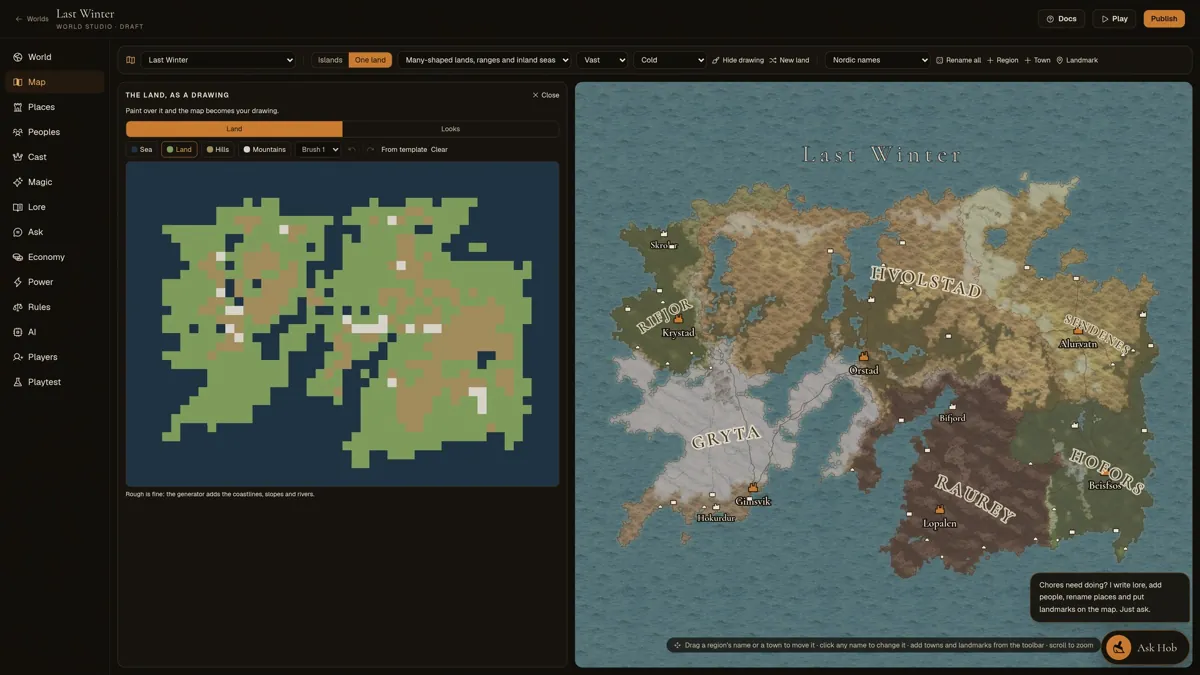This screenshot has width=1200, height=675.
Task: Open the Vast size dropdown
Action: 602,60
